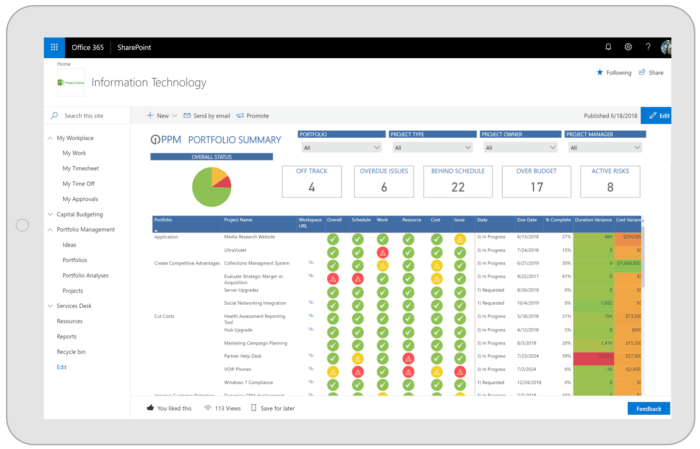Click the Feedback button
This screenshot has width=700, height=449.
point(649,408)
